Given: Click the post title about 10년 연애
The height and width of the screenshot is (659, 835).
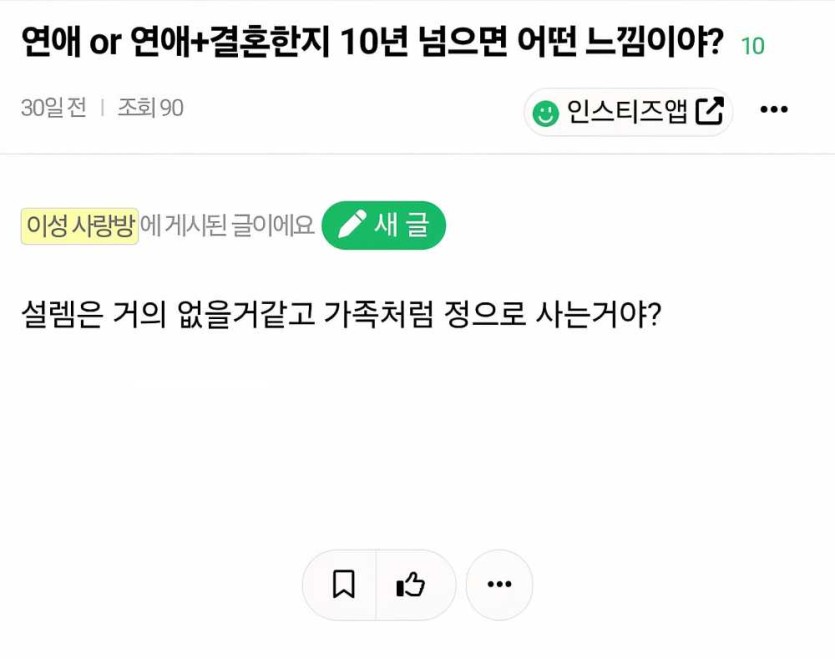Looking at the screenshot, I should click(371, 42).
